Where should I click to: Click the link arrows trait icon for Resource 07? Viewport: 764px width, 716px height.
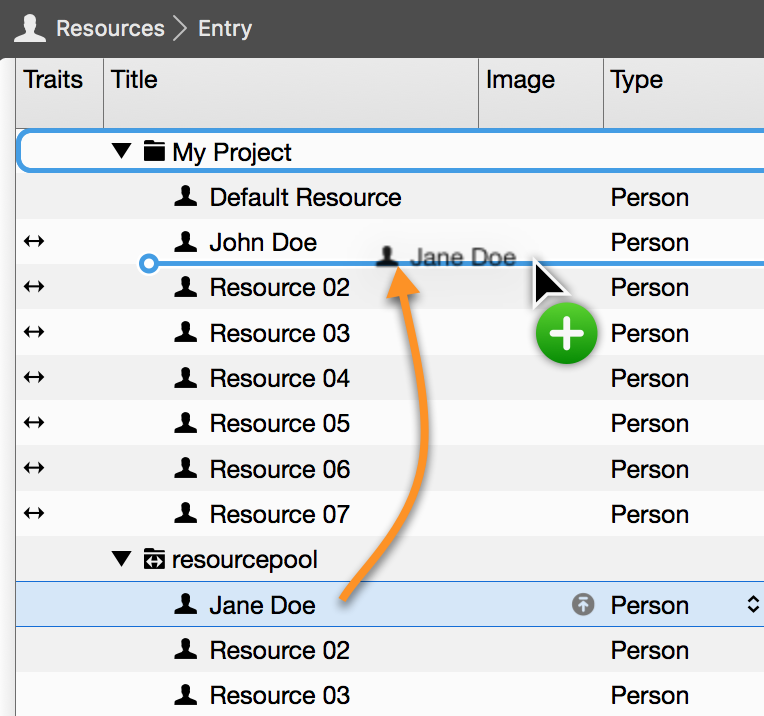click(34, 514)
